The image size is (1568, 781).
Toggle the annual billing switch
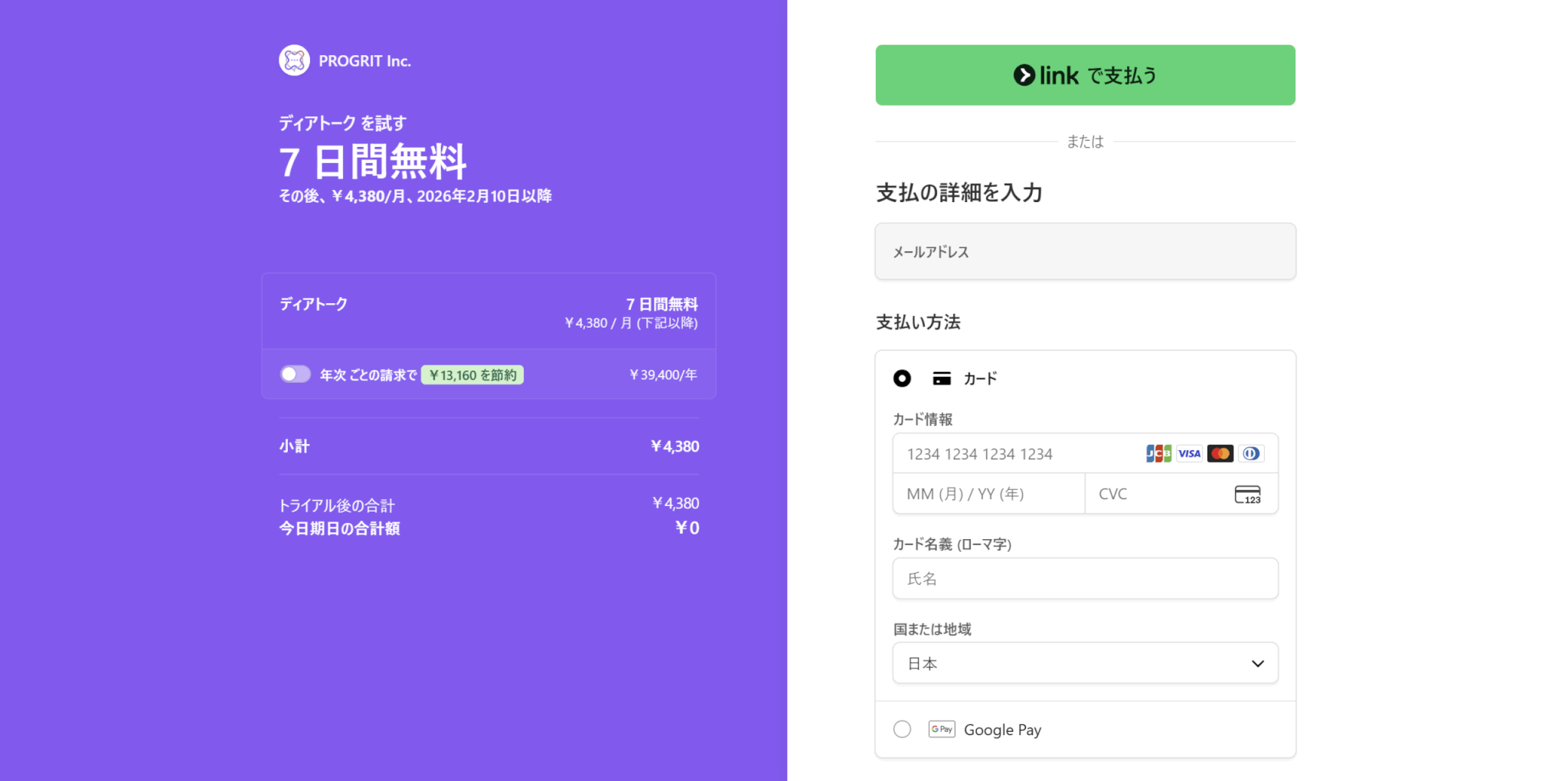click(295, 374)
